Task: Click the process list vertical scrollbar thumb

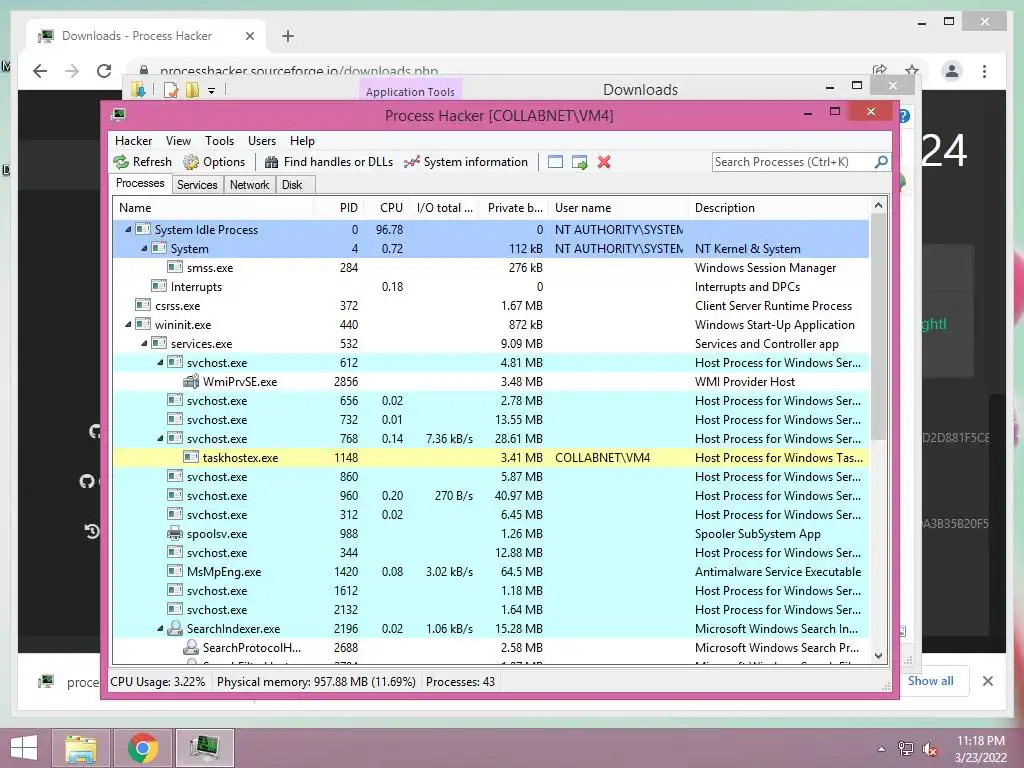Action: pyautogui.click(x=878, y=328)
